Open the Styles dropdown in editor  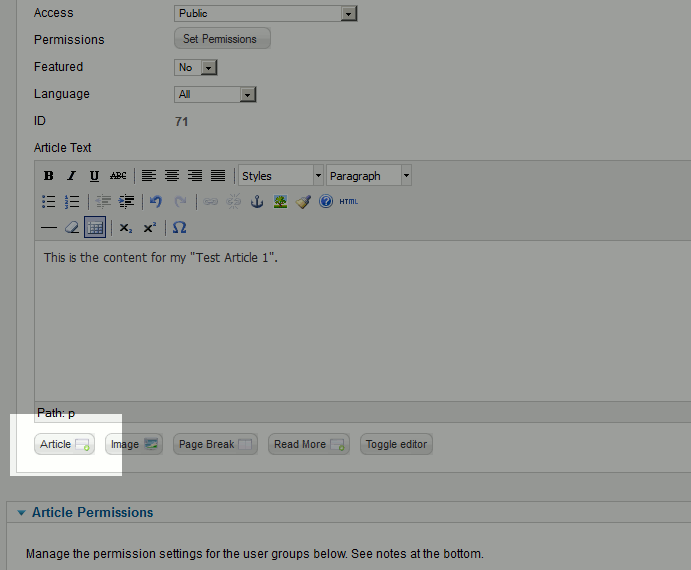[281, 176]
